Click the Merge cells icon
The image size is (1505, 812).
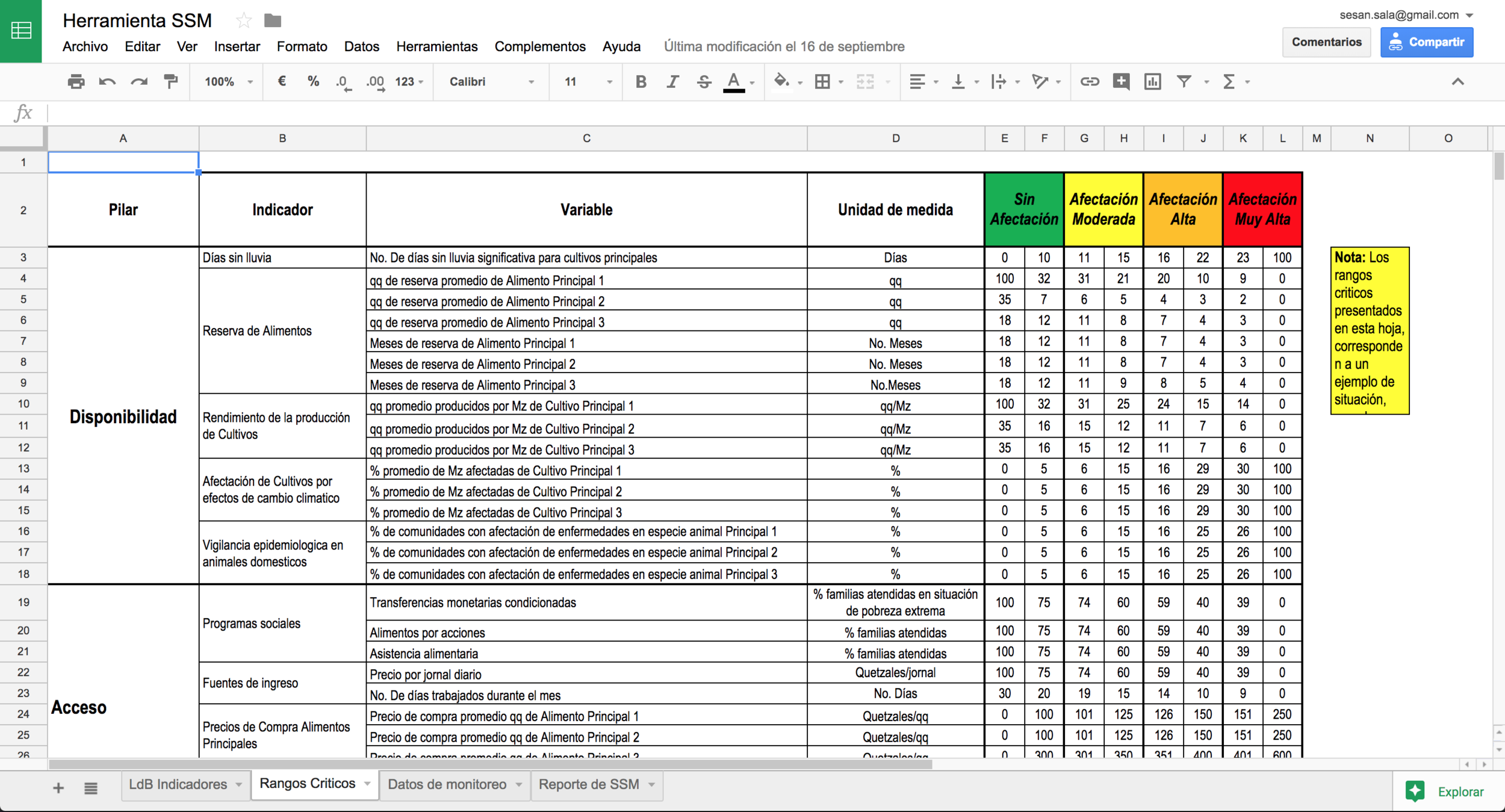point(865,81)
